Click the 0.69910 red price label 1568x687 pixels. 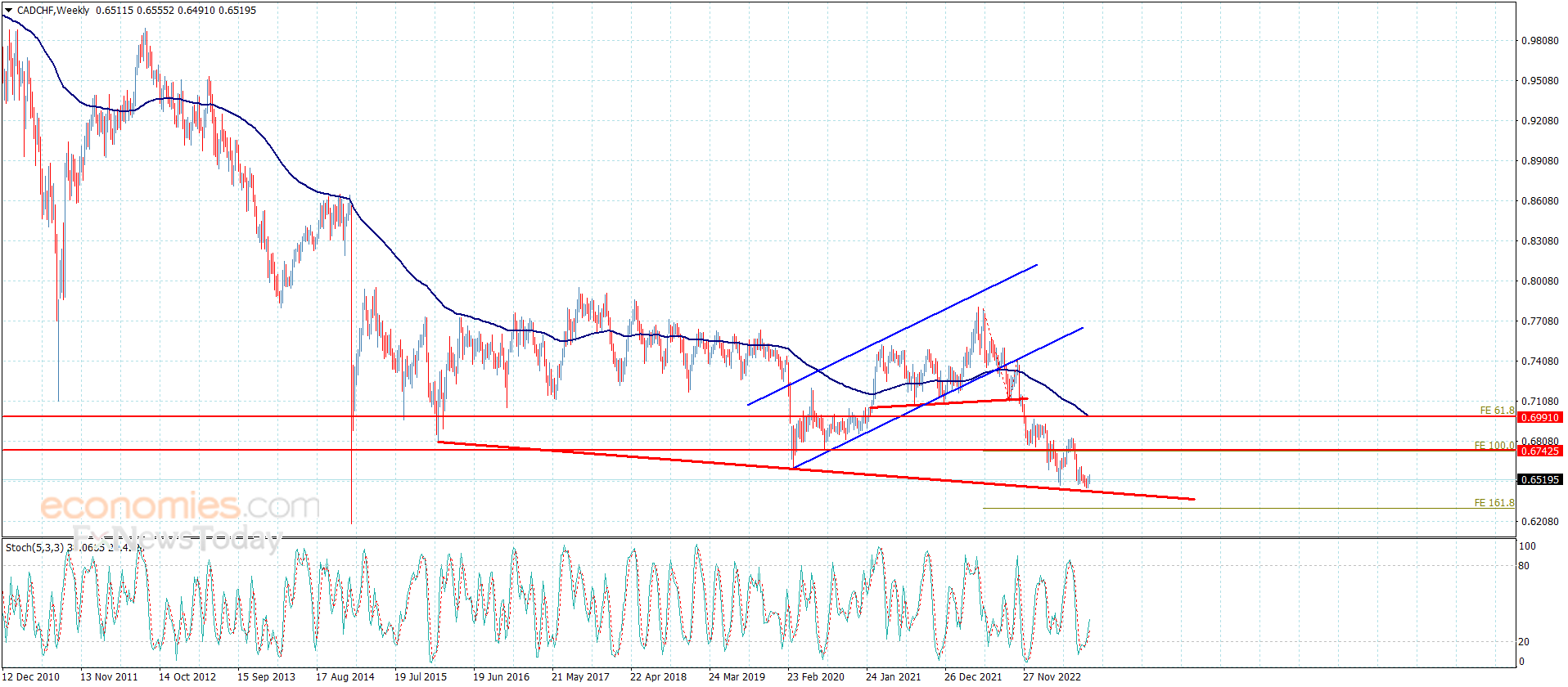coord(1539,418)
